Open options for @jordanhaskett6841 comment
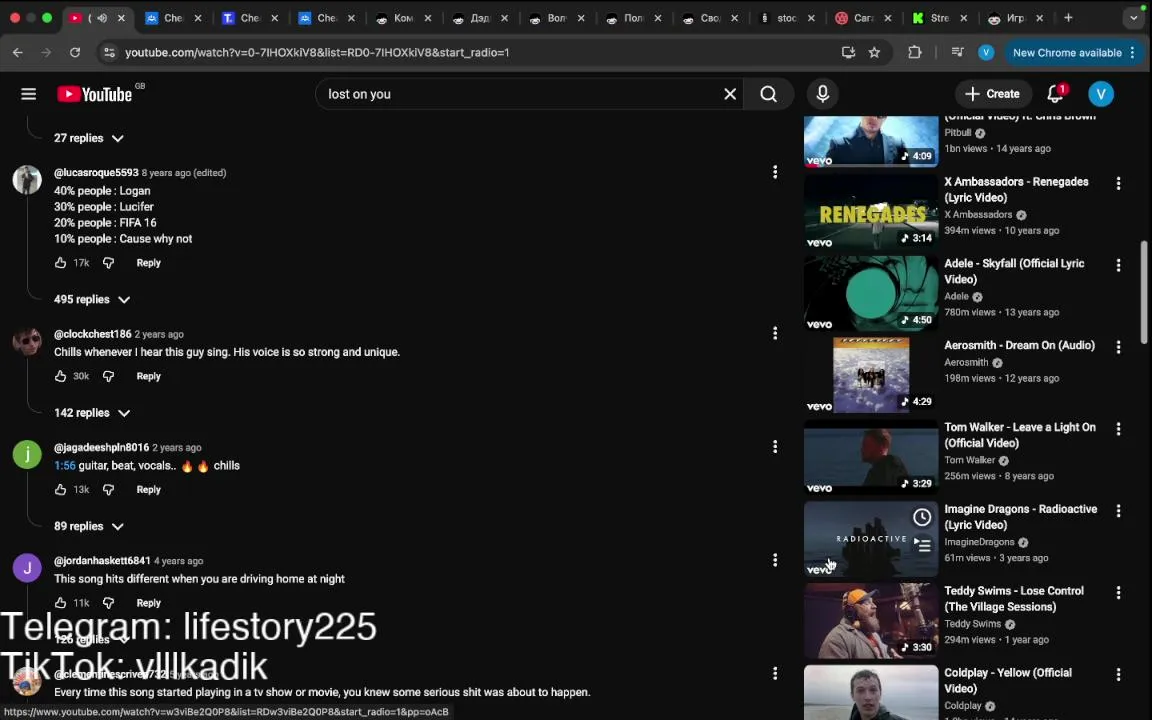1152x720 pixels. [774, 560]
